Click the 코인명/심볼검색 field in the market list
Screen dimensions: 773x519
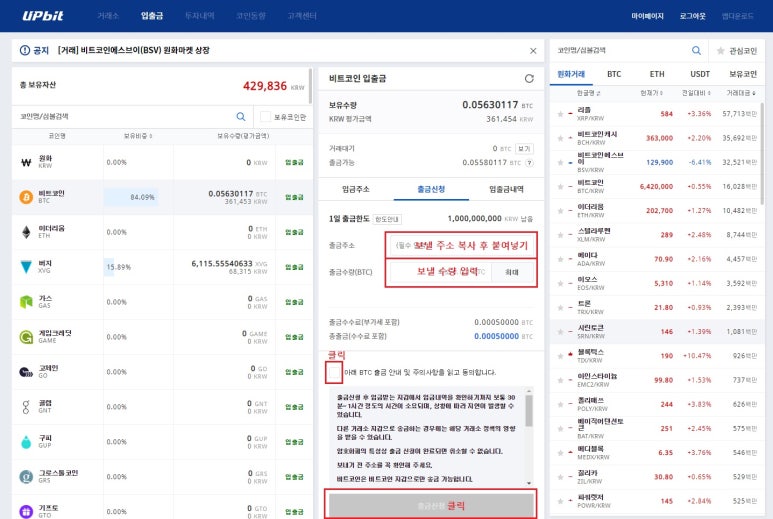pos(621,50)
